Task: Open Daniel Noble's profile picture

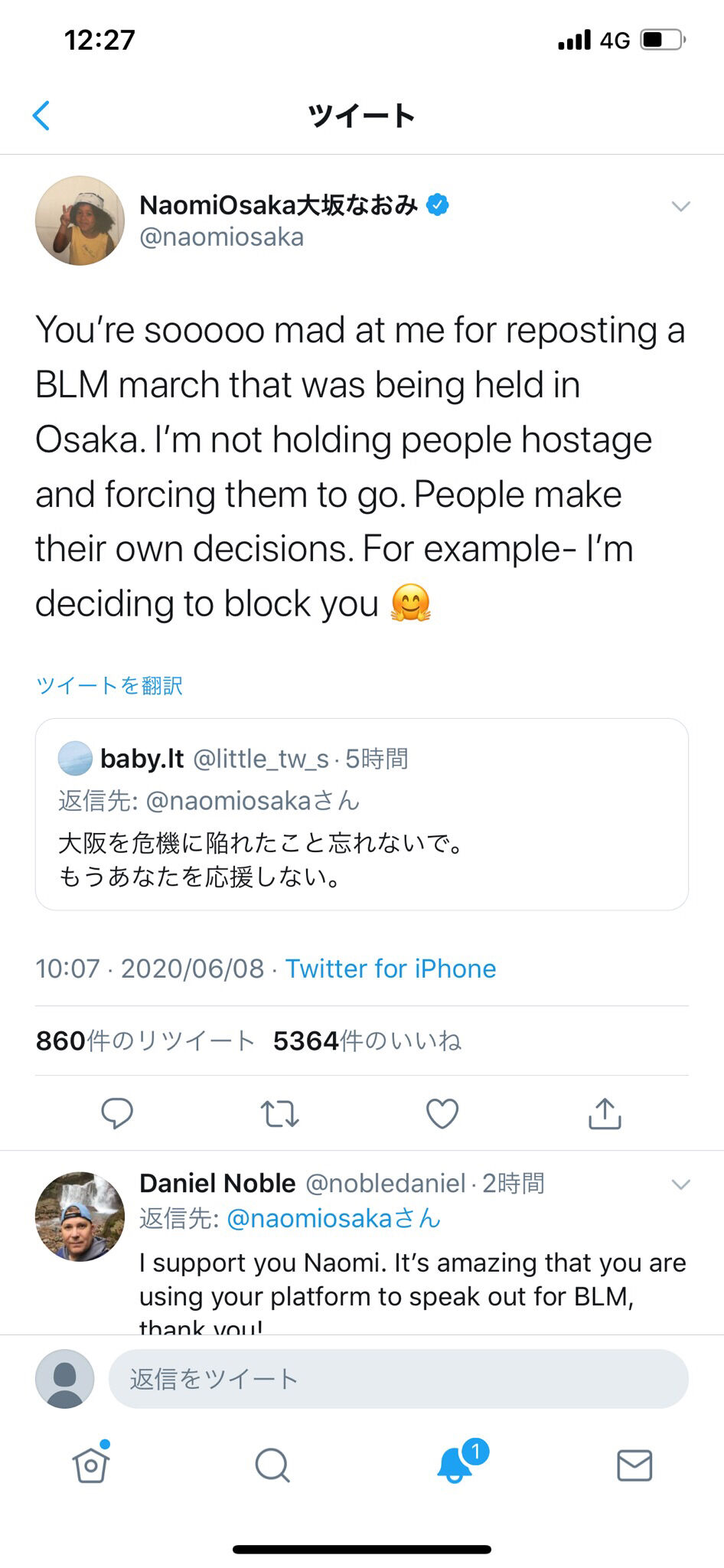Action: pyautogui.click(x=80, y=1217)
